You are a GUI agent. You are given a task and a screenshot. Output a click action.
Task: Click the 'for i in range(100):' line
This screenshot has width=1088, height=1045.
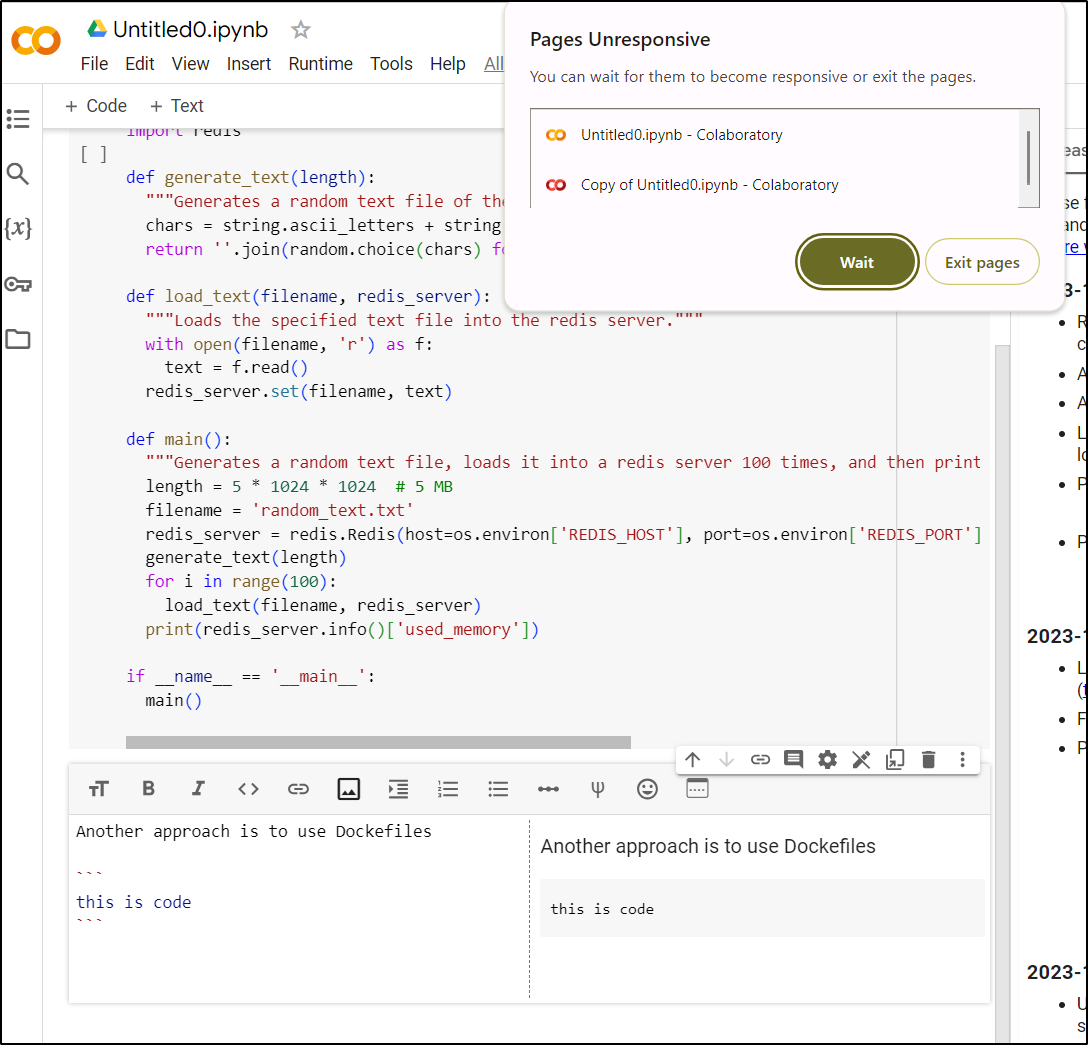pos(241,581)
